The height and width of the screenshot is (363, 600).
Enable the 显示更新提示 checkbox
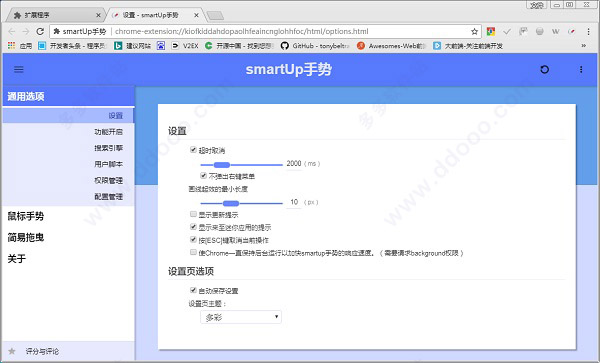[x=193, y=214]
